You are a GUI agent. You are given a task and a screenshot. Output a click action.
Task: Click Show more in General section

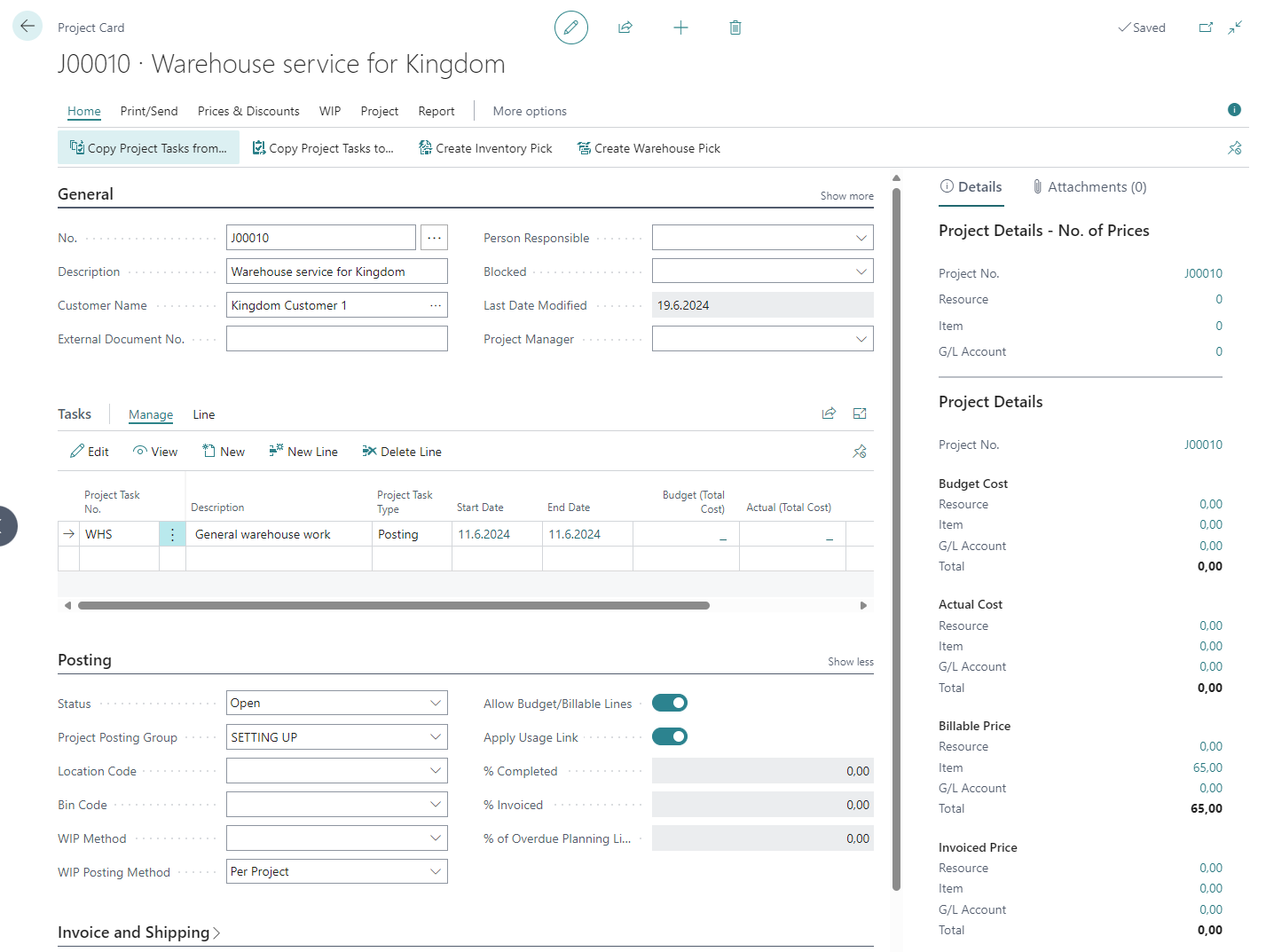(846, 196)
